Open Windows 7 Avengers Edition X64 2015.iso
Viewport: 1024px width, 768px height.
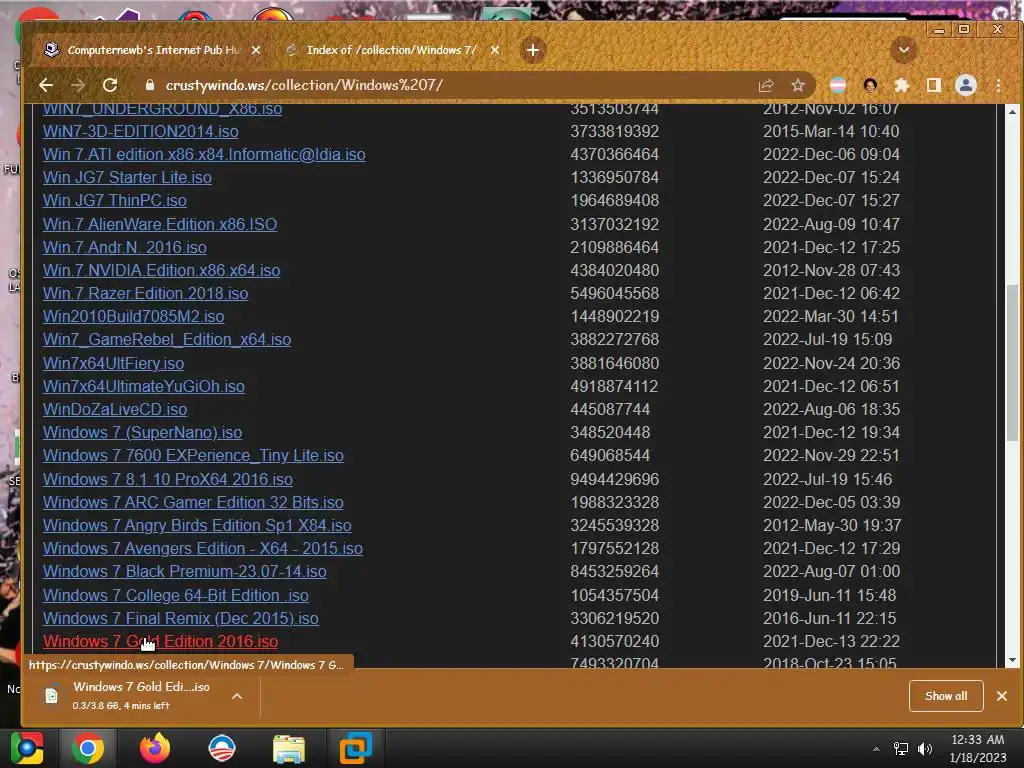click(x=202, y=549)
